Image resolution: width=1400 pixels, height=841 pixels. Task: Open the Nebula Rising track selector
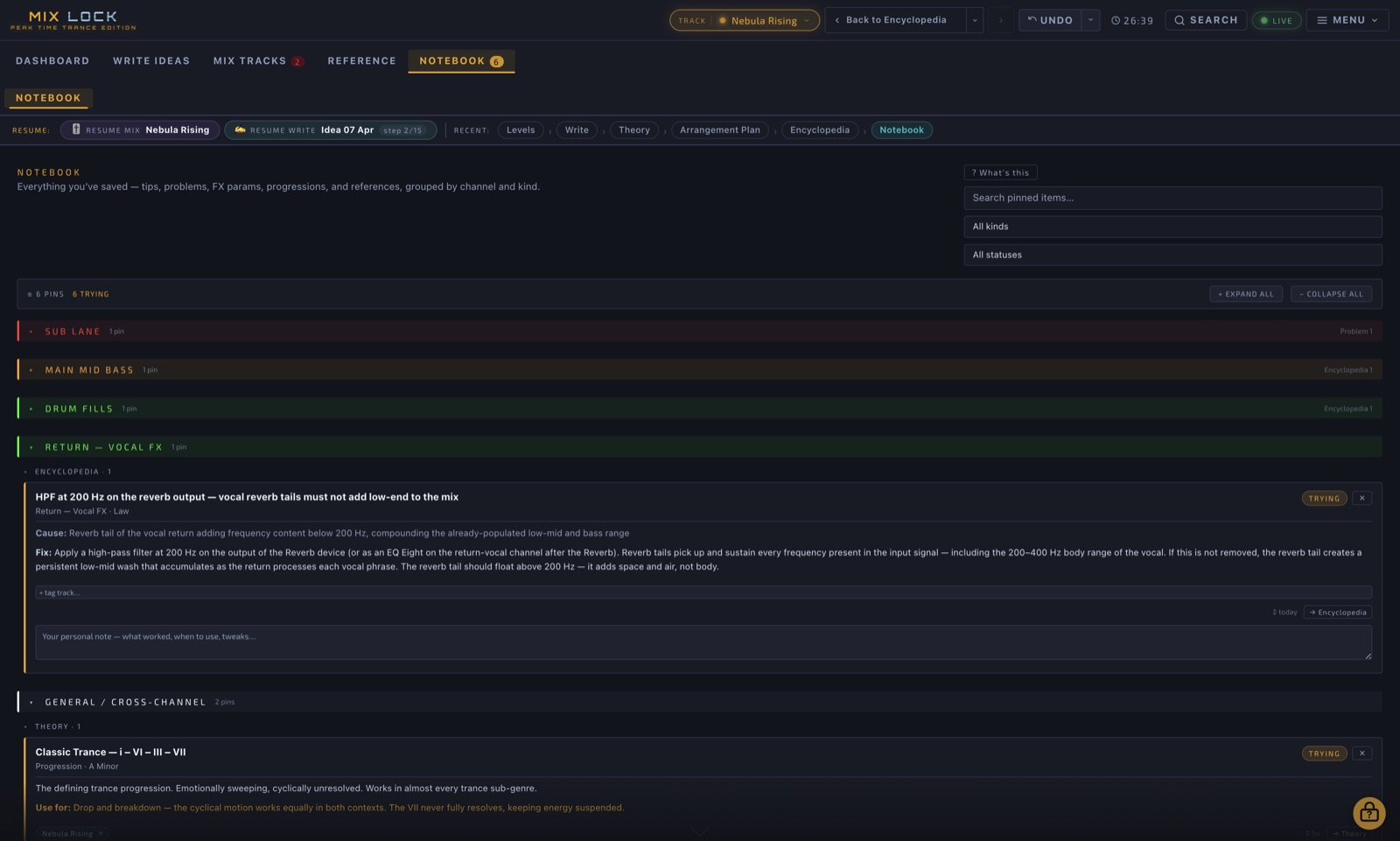coord(744,20)
